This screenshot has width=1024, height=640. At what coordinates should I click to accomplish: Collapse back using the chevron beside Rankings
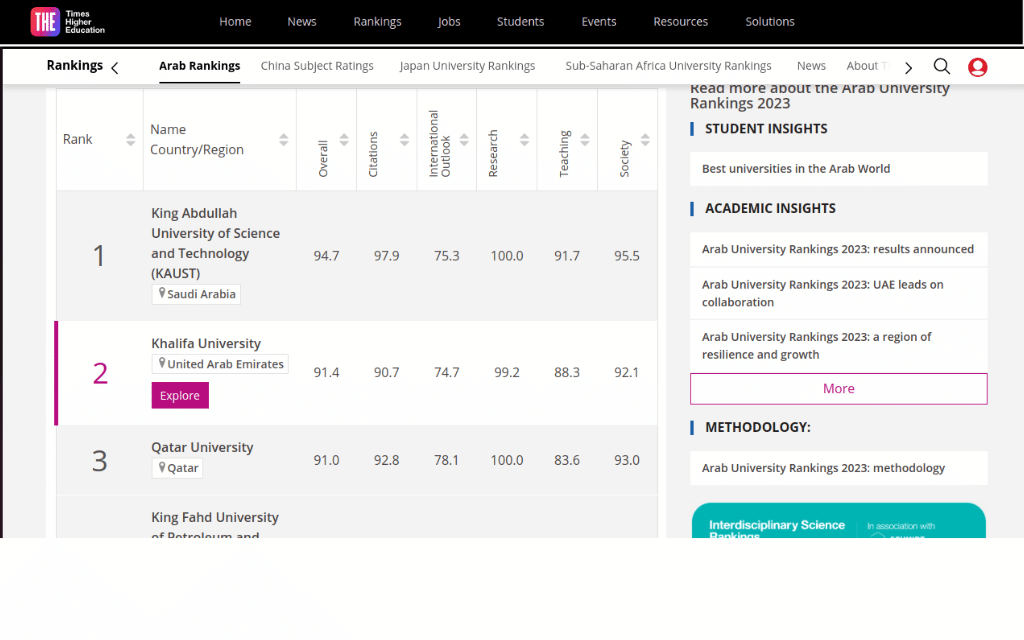tap(115, 66)
